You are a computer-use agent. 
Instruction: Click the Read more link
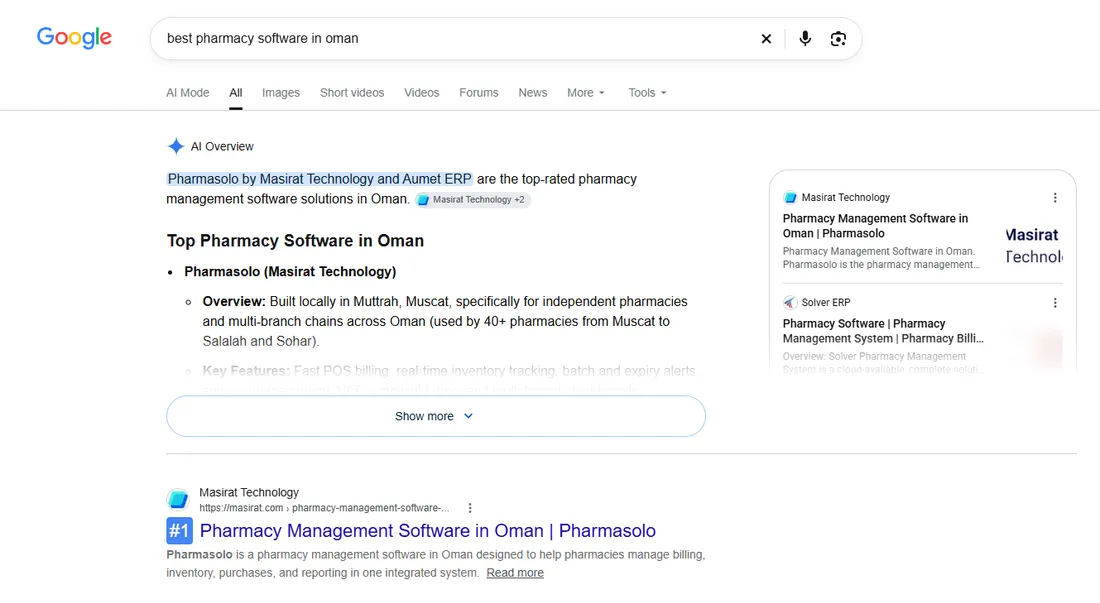click(515, 573)
